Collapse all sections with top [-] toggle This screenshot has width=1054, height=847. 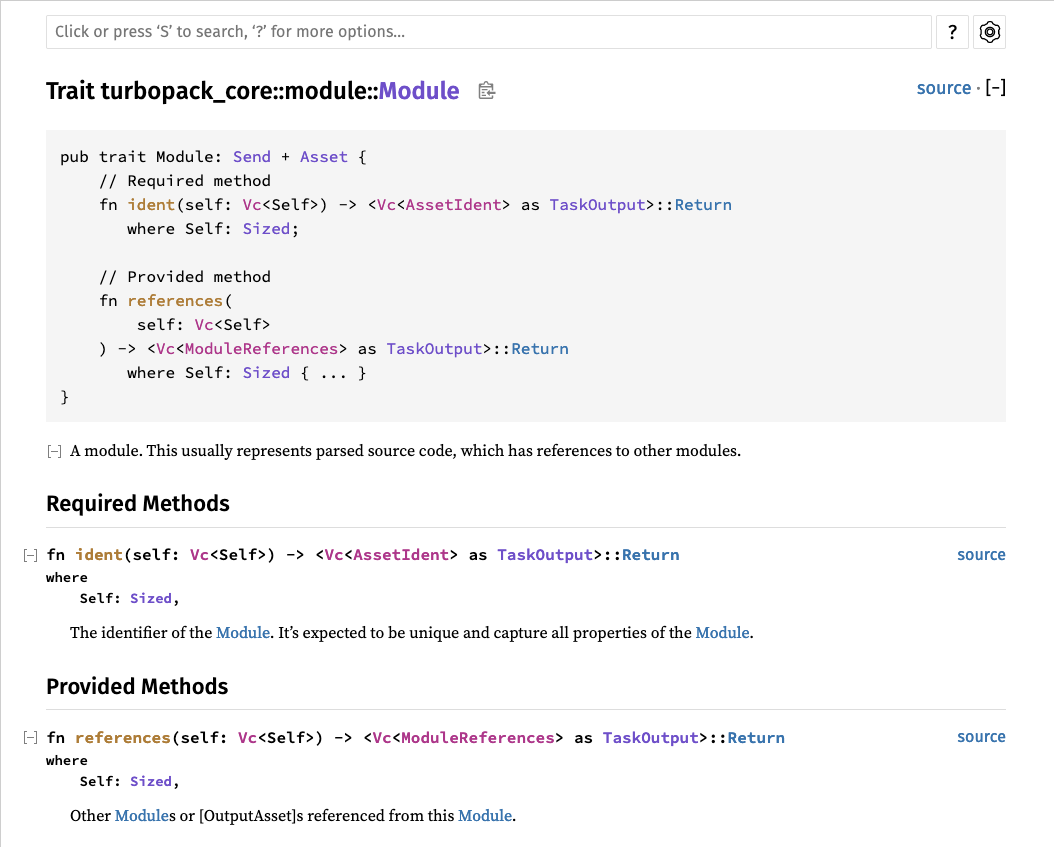click(x=996, y=88)
